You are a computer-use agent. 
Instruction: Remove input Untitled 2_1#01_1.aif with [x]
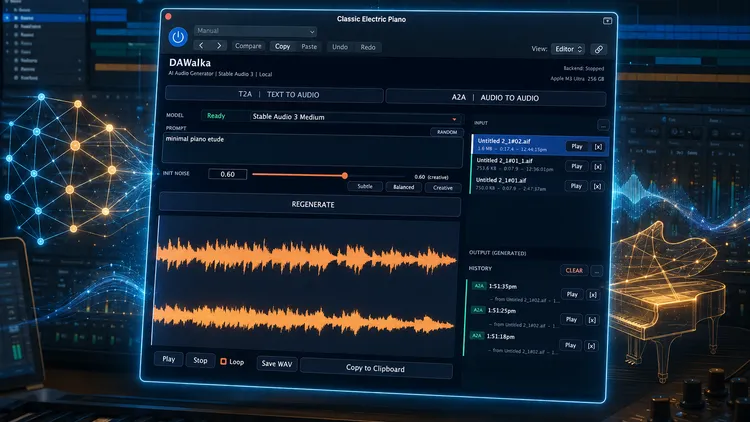[597, 167]
